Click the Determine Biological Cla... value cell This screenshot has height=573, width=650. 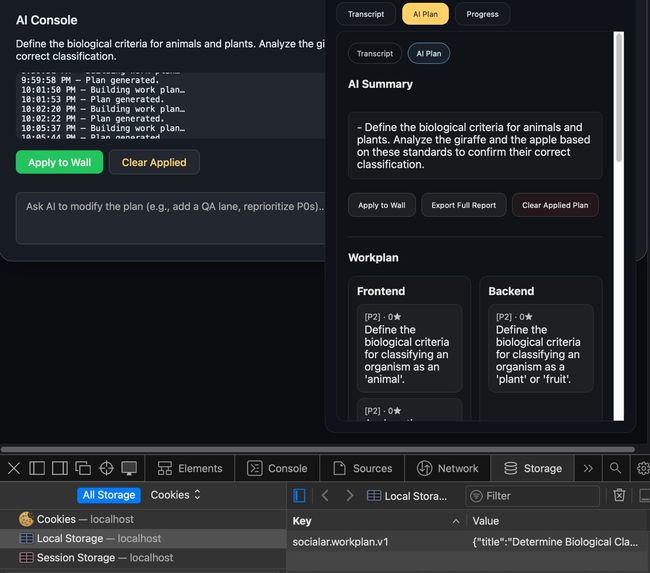click(x=555, y=542)
